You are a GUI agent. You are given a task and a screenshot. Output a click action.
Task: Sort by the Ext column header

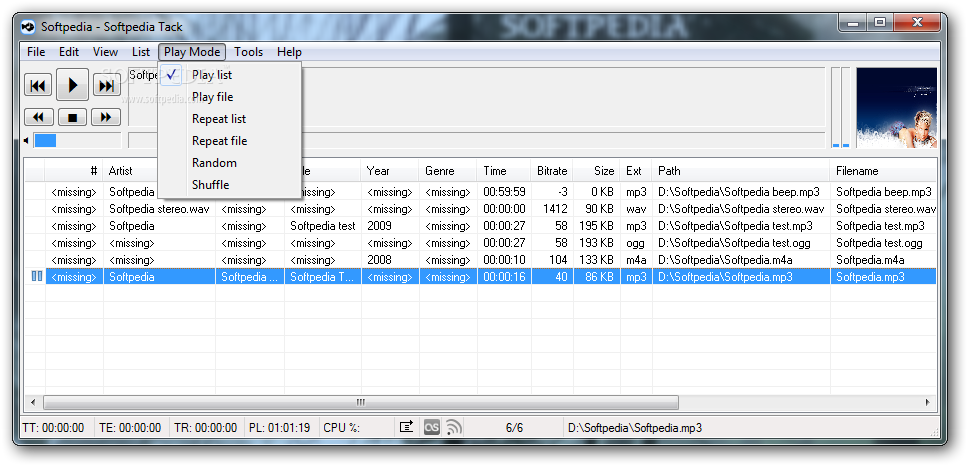pos(636,171)
